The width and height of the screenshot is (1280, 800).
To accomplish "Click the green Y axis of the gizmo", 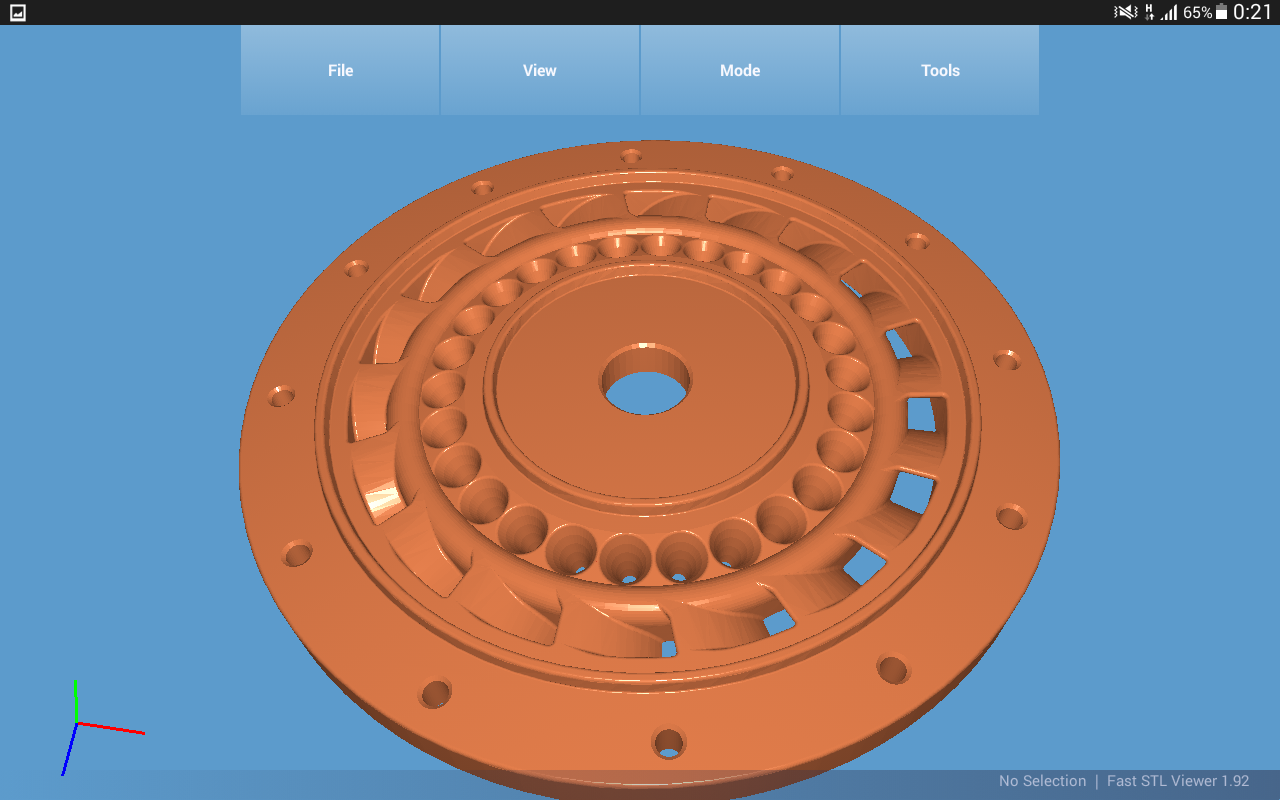I will (76, 700).
